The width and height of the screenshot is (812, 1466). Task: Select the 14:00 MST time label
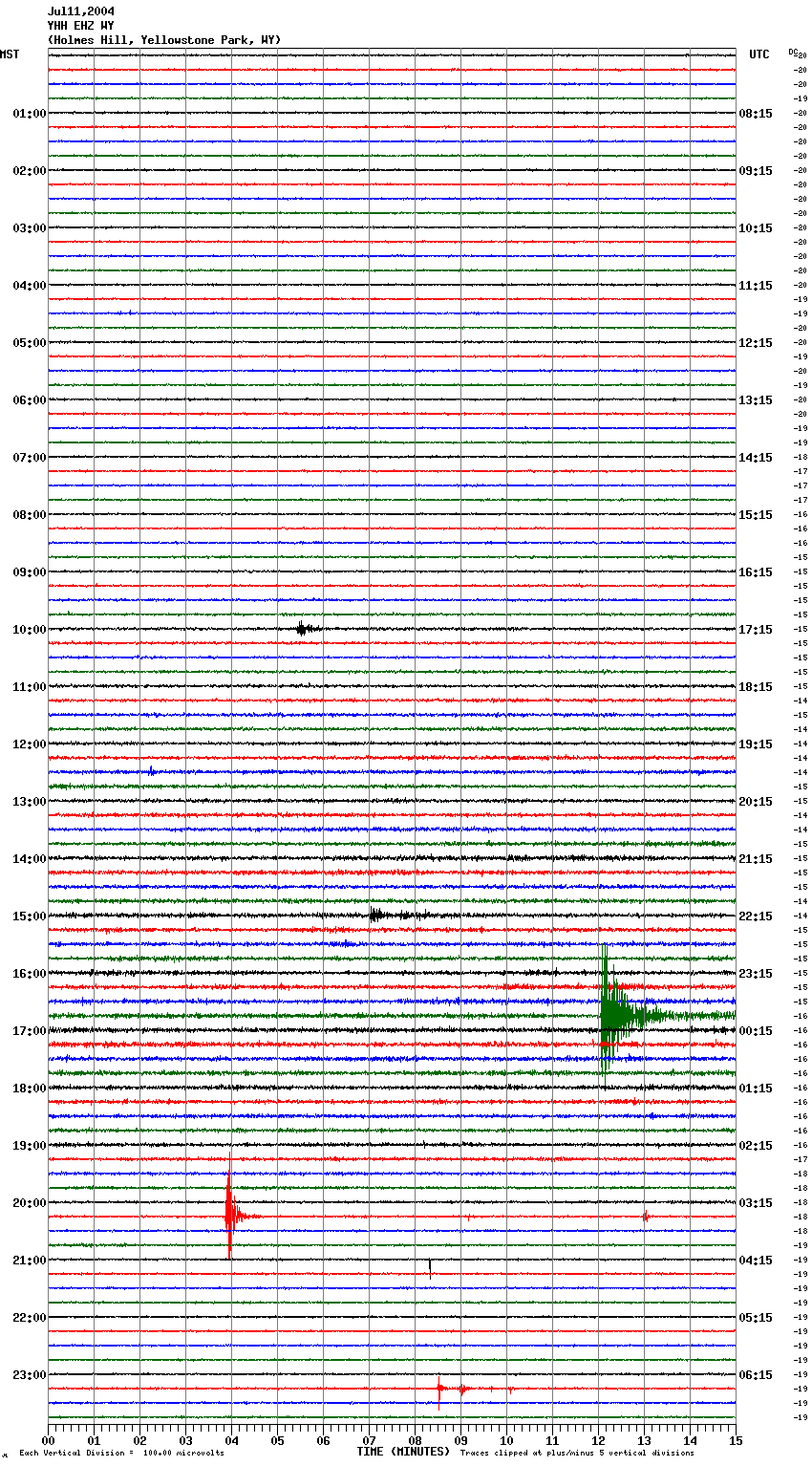(29, 859)
